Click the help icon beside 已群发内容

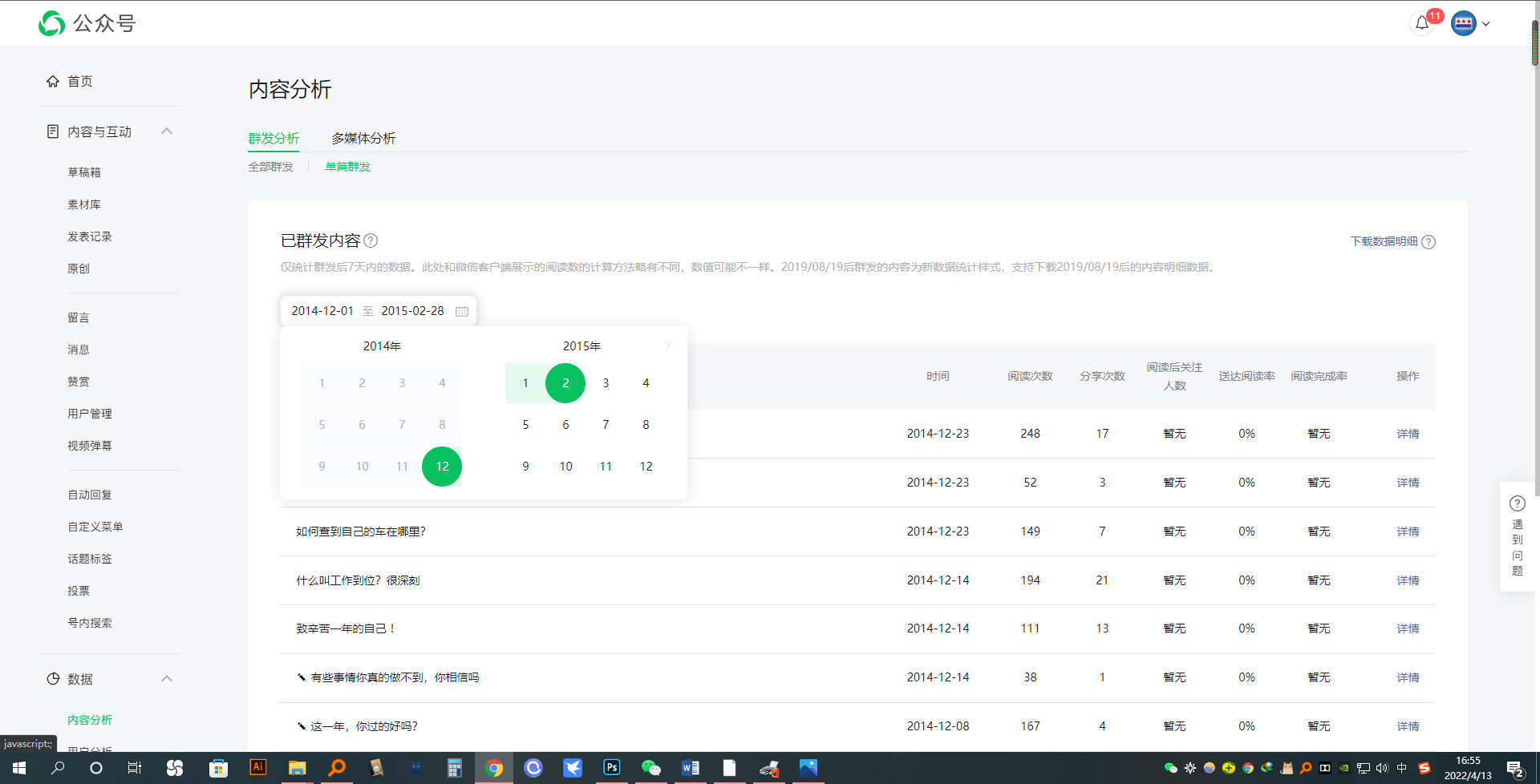click(371, 240)
